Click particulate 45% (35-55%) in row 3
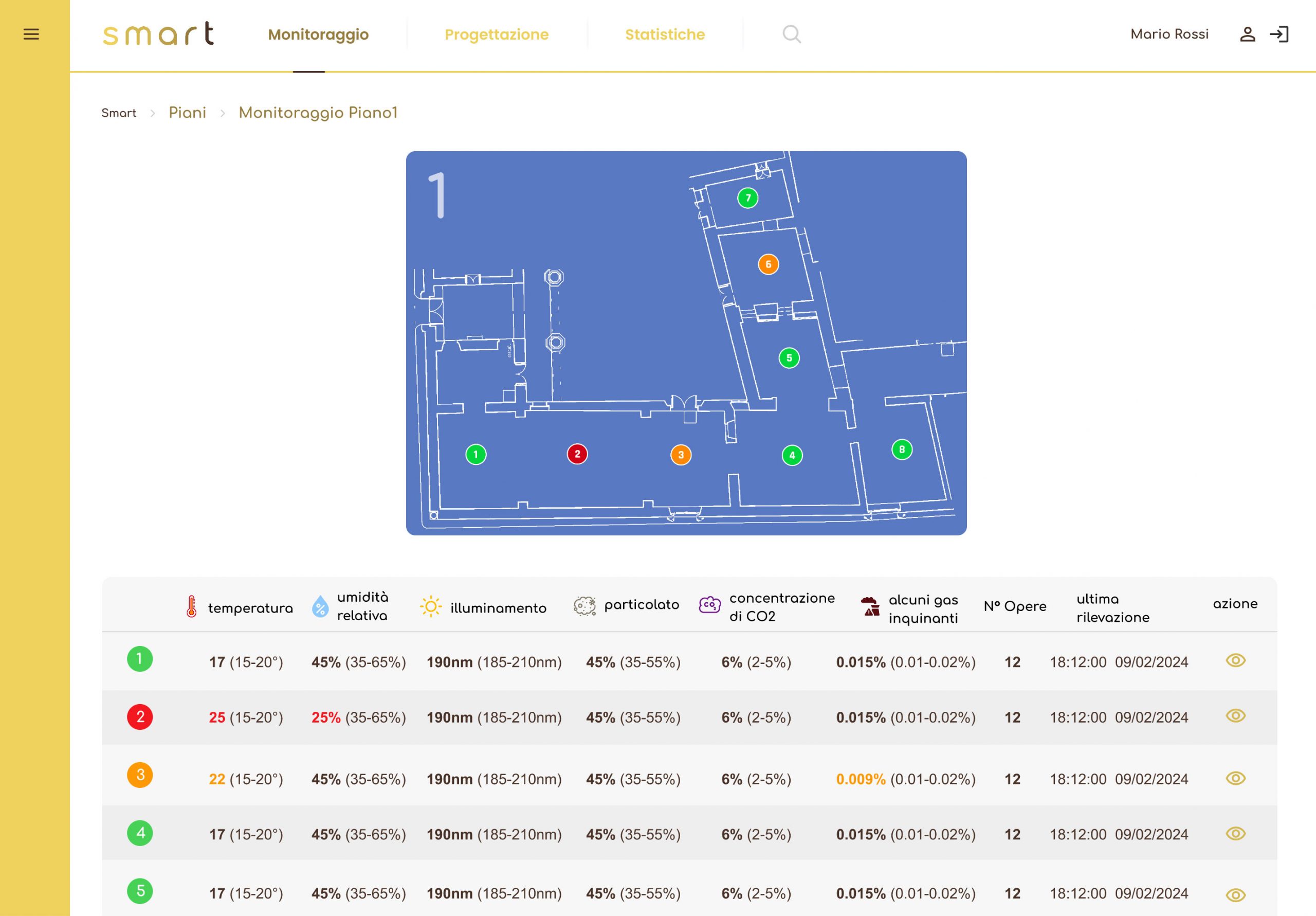Image resolution: width=1316 pixels, height=916 pixels. tap(633, 780)
